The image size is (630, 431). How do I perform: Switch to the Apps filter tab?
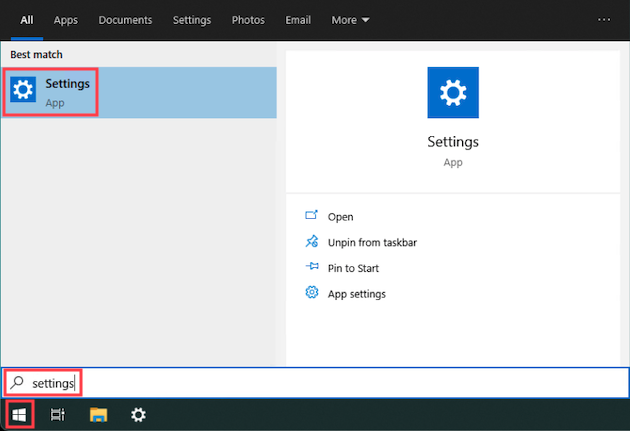[x=65, y=20]
